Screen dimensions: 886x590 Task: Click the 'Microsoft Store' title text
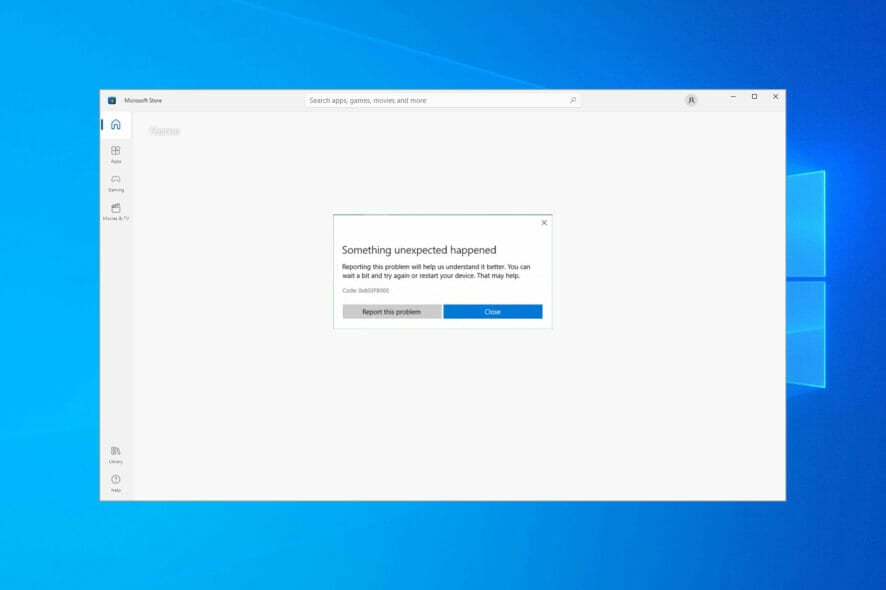pyautogui.click(x=143, y=101)
